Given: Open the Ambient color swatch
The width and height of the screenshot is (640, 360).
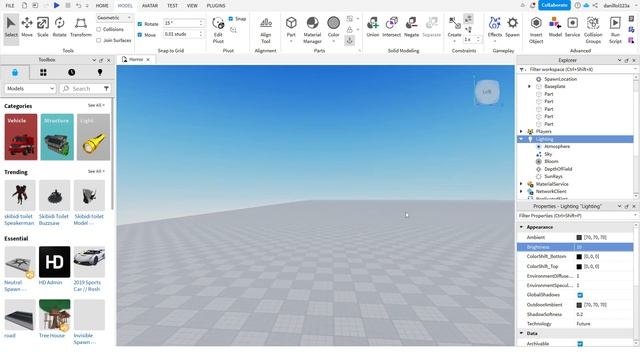Looking at the screenshot, I should click(x=579, y=238).
